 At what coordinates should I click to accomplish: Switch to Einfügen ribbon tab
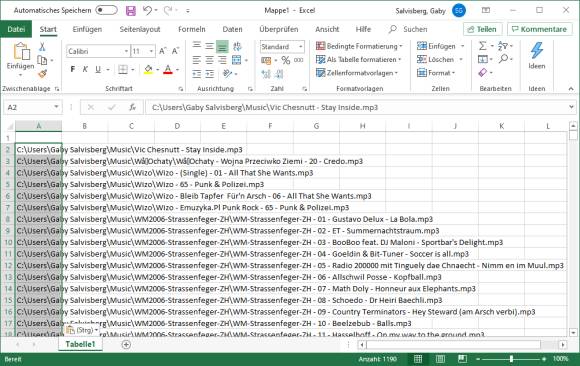click(87, 29)
